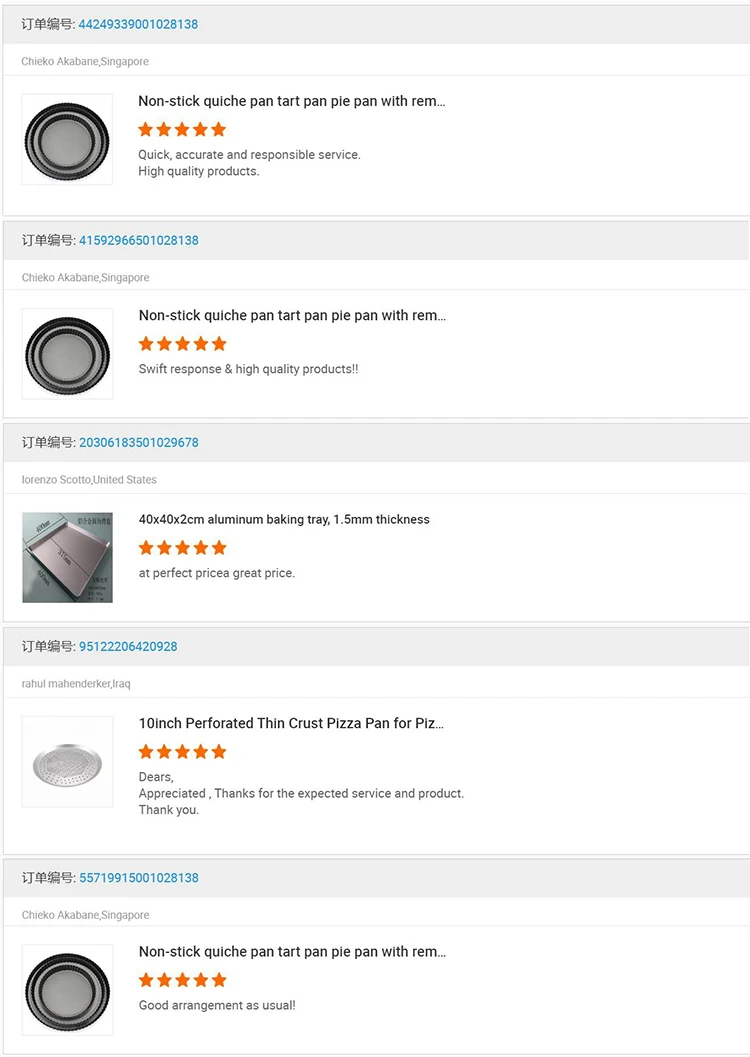The height and width of the screenshot is (1057, 750).
Task: View the aluminum baking tray product thumbnail
Action: (x=67, y=557)
